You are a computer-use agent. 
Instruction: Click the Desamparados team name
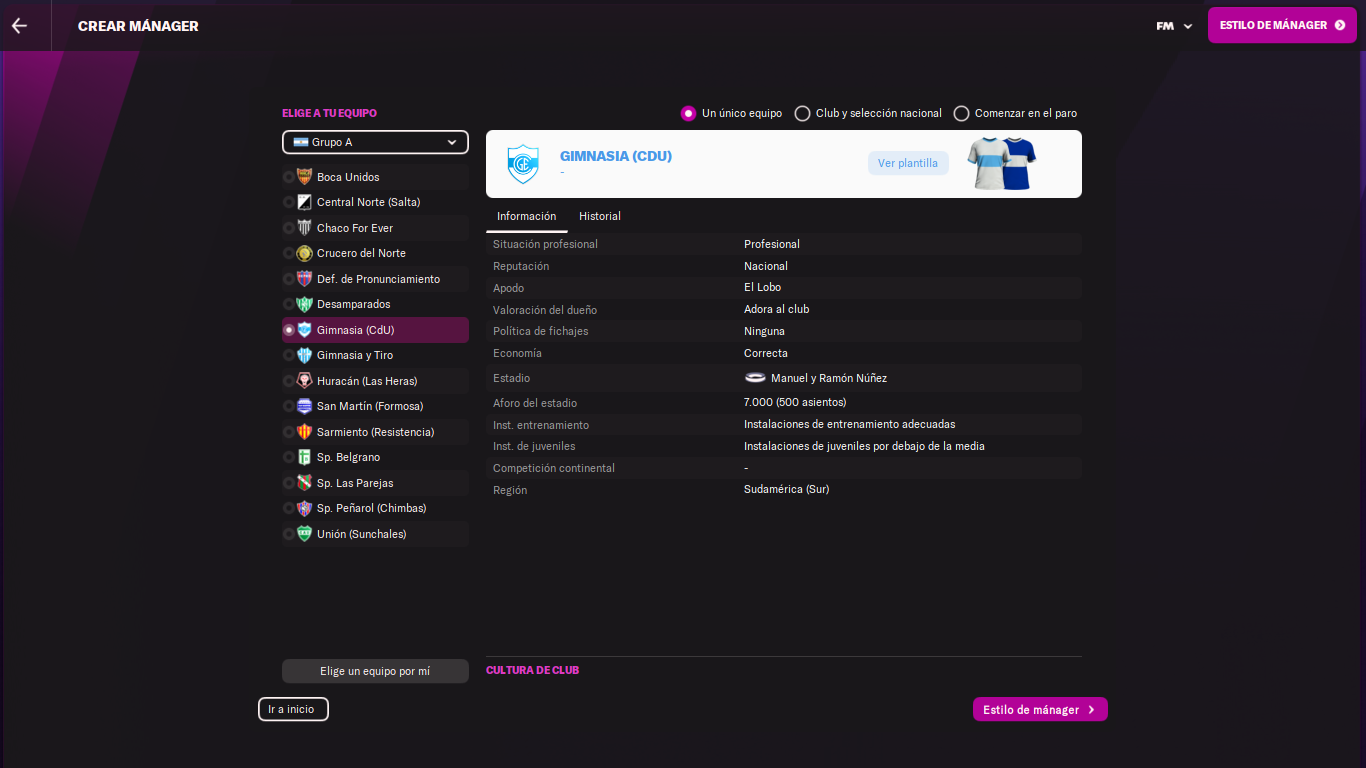353,304
